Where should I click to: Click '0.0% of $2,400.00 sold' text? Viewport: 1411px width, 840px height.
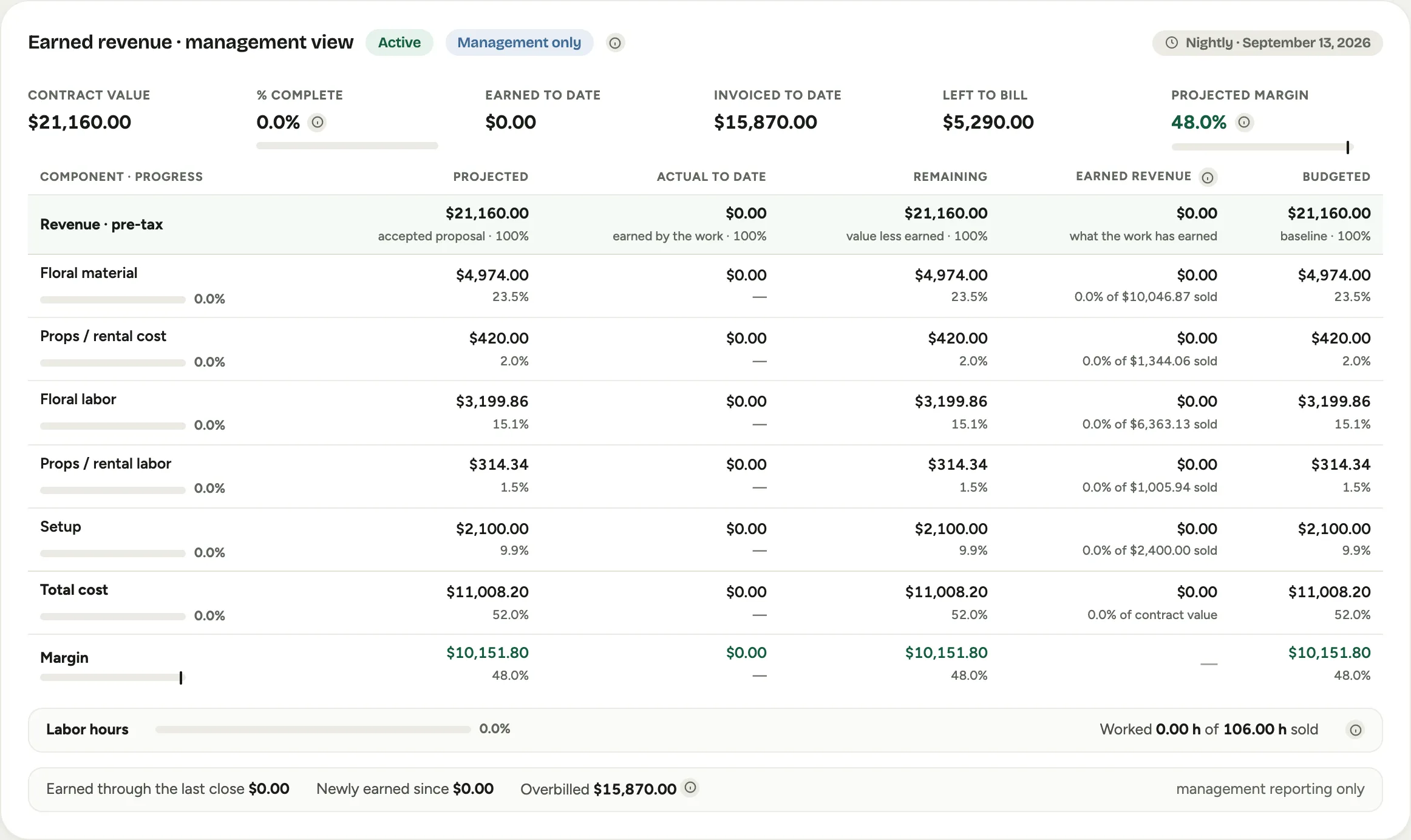pyautogui.click(x=1149, y=550)
